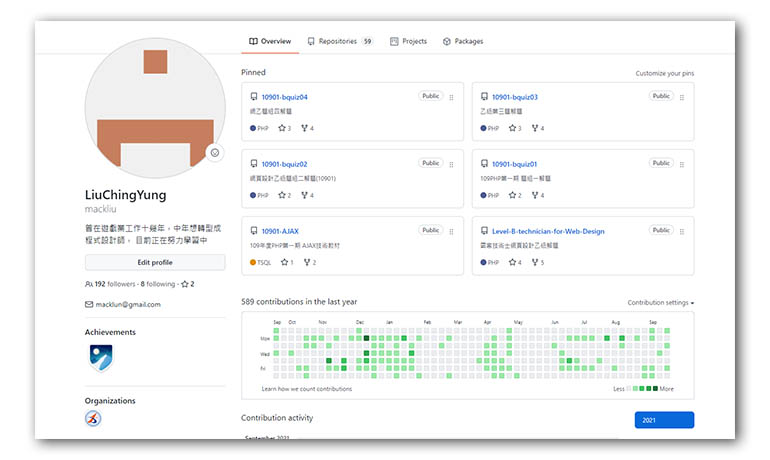Open the Packages tab
The width and height of the screenshot is (770, 460).
[462, 41]
